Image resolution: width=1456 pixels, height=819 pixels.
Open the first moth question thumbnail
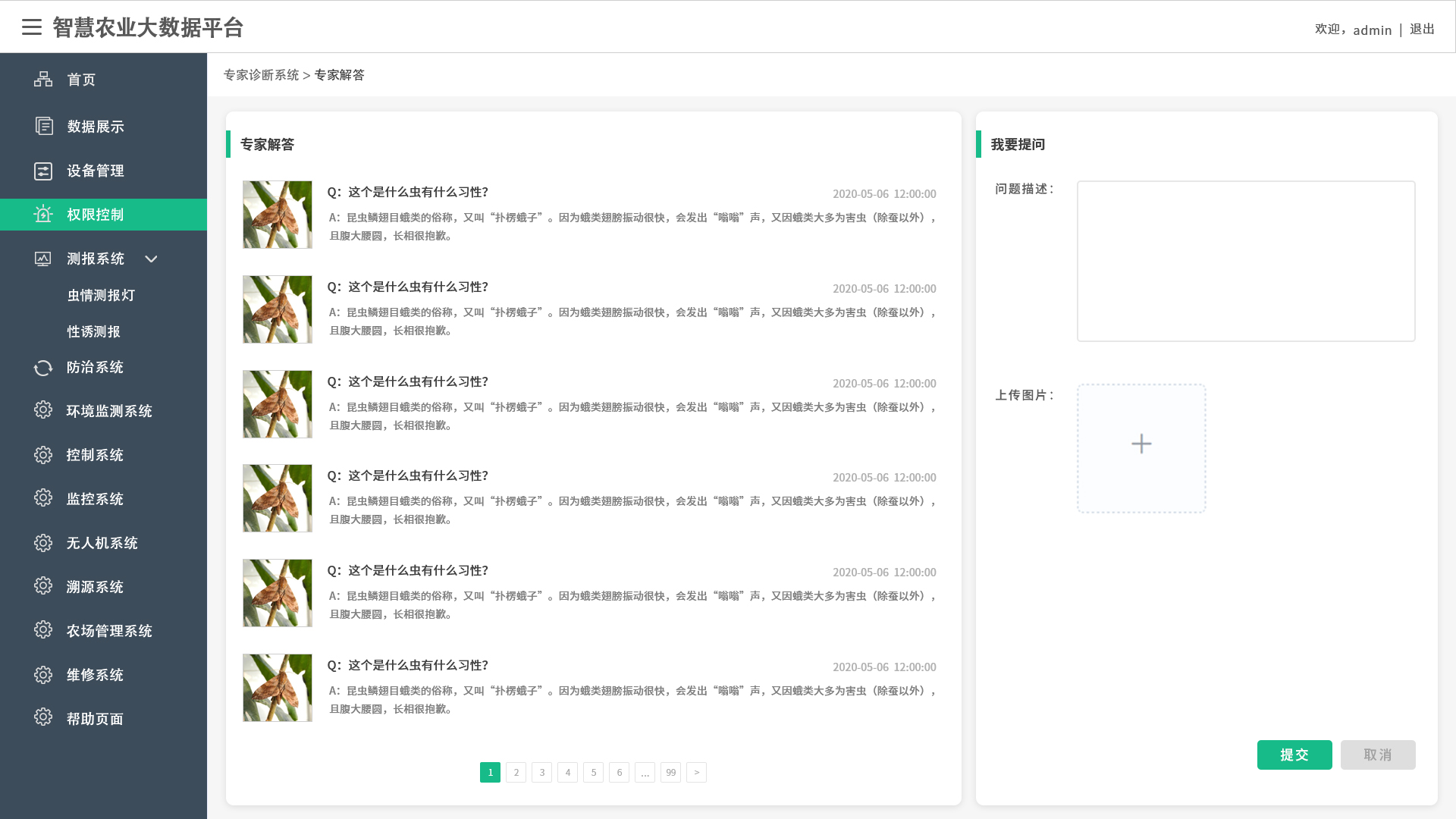click(278, 215)
